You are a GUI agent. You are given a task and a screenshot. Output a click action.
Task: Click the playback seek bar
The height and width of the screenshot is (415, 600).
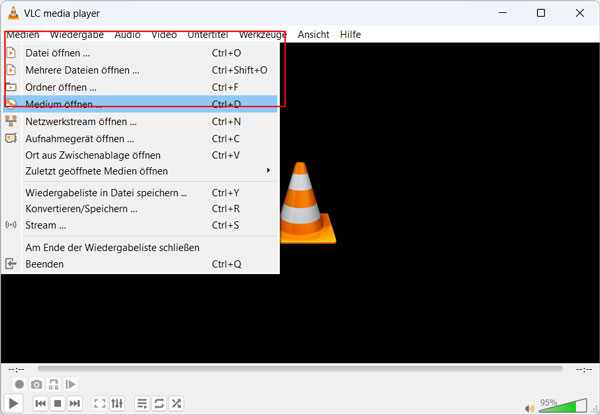pos(300,369)
